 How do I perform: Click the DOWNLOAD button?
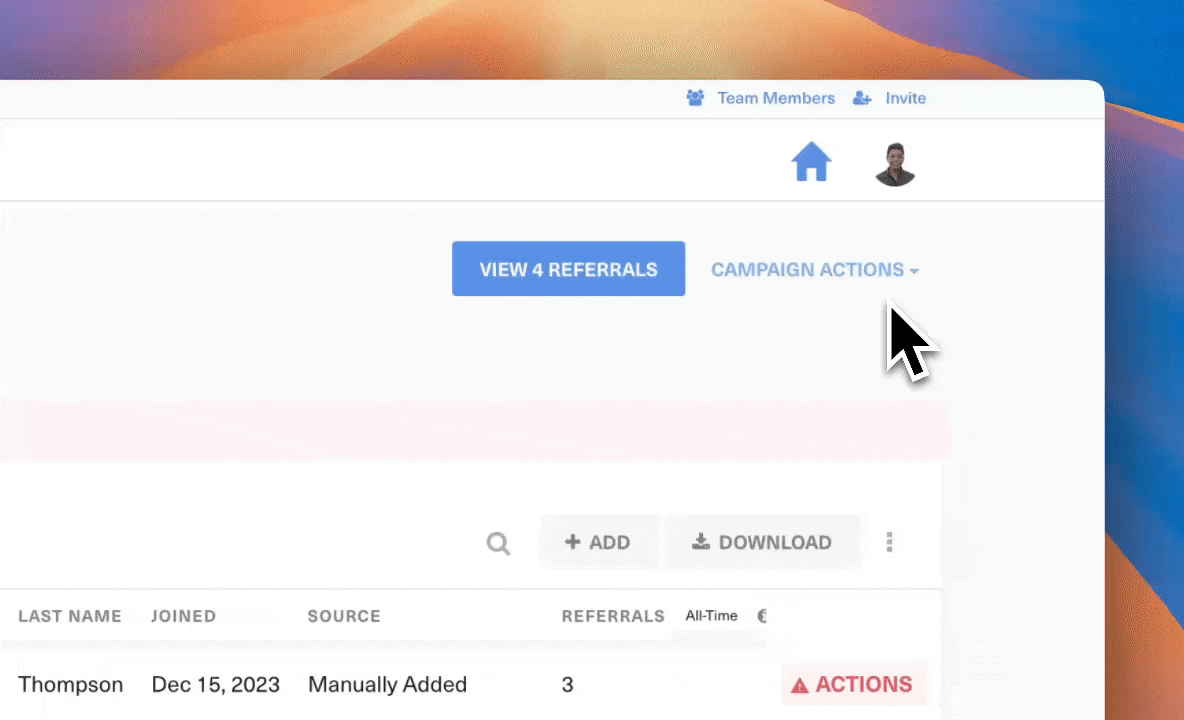click(x=761, y=542)
